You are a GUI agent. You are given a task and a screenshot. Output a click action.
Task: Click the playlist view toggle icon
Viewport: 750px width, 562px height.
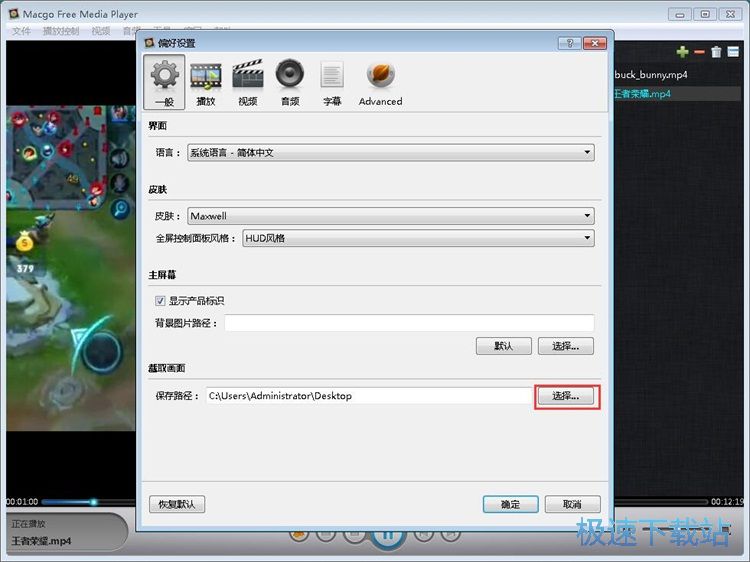pyautogui.click(x=733, y=52)
